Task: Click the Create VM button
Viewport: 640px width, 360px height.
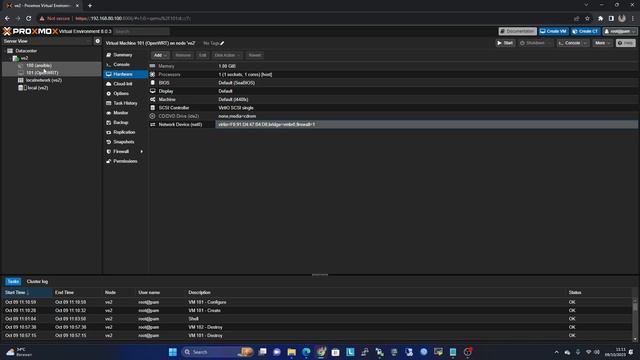Action: click(x=553, y=31)
